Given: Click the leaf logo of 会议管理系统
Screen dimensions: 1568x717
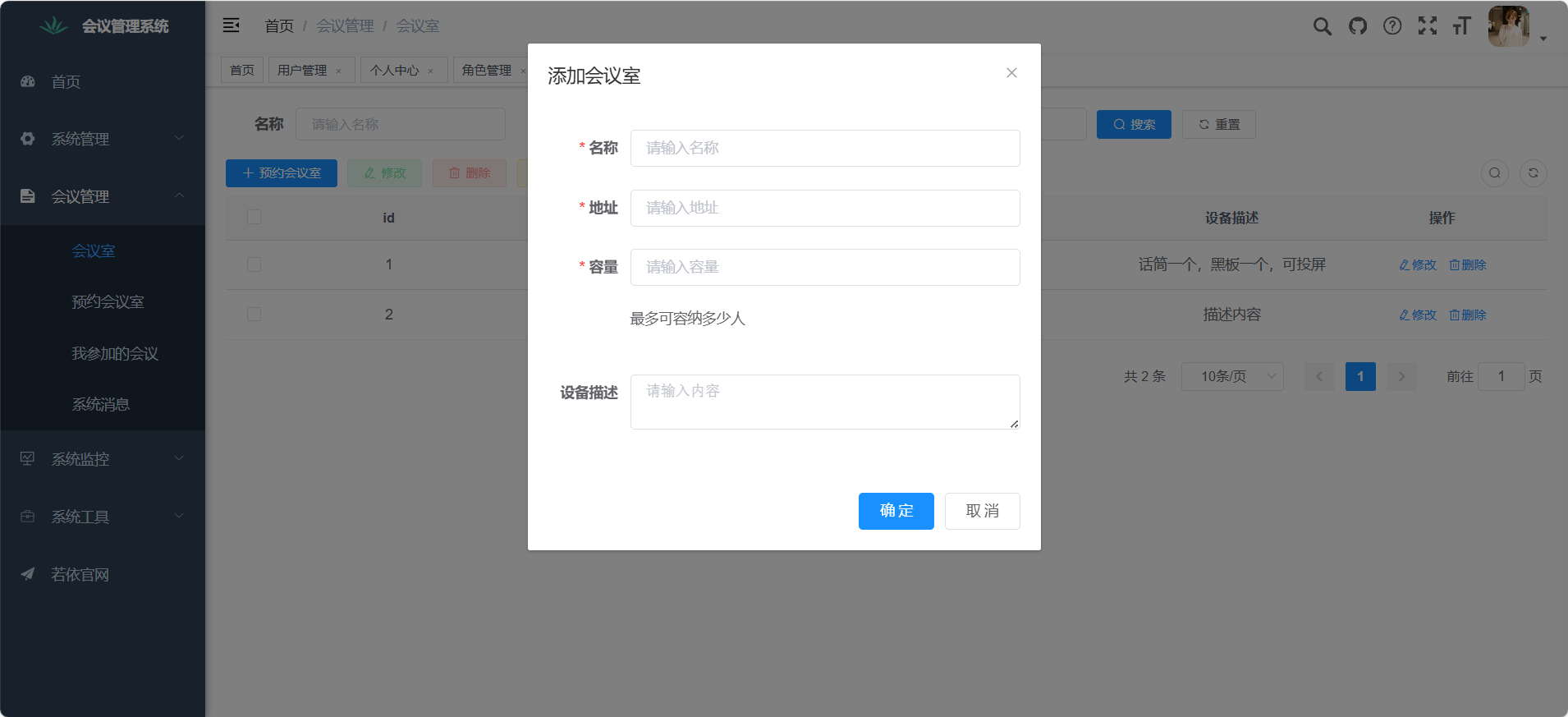Looking at the screenshot, I should (x=54, y=26).
